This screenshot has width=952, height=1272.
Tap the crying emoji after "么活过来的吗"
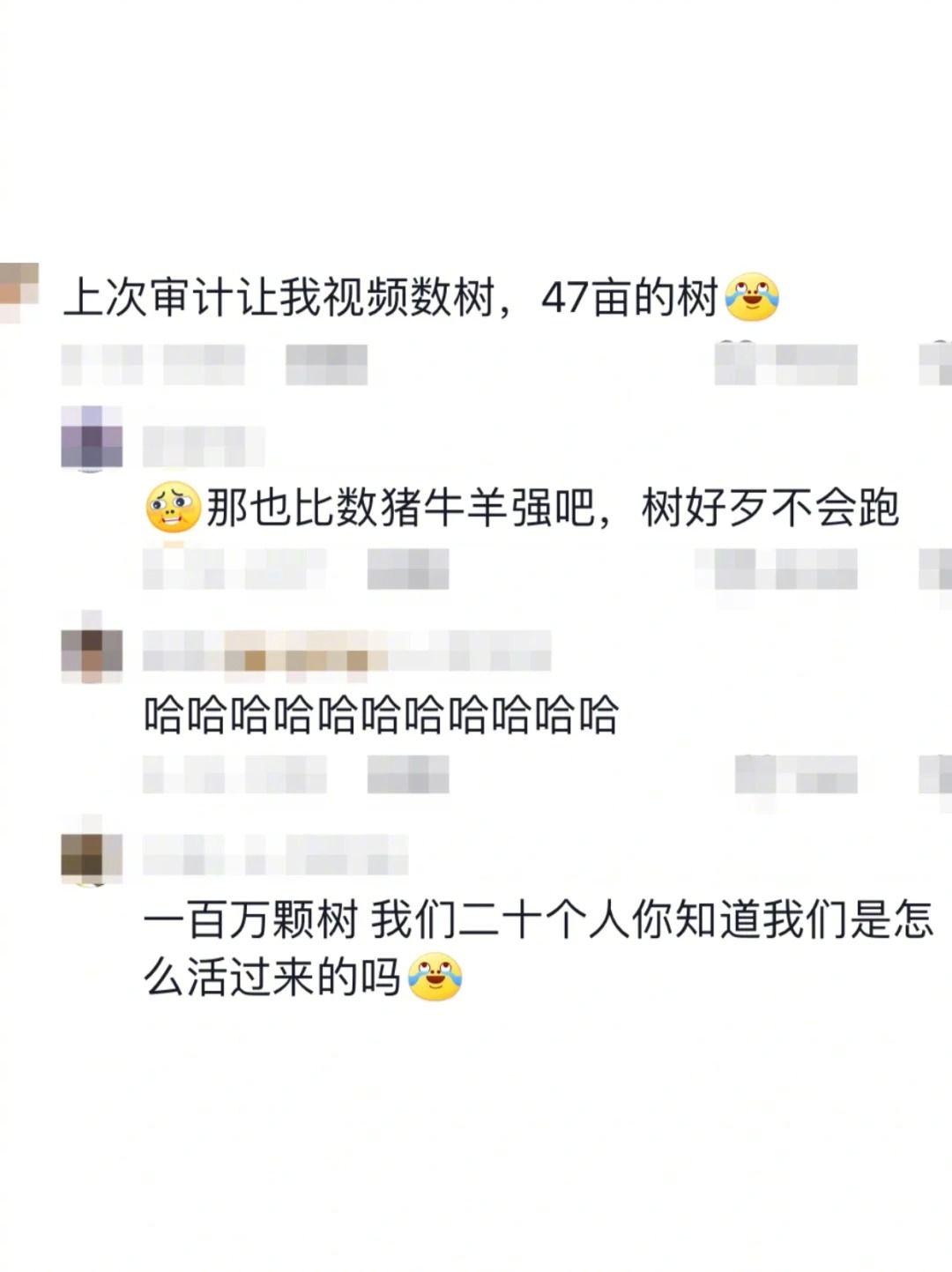(x=435, y=977)
